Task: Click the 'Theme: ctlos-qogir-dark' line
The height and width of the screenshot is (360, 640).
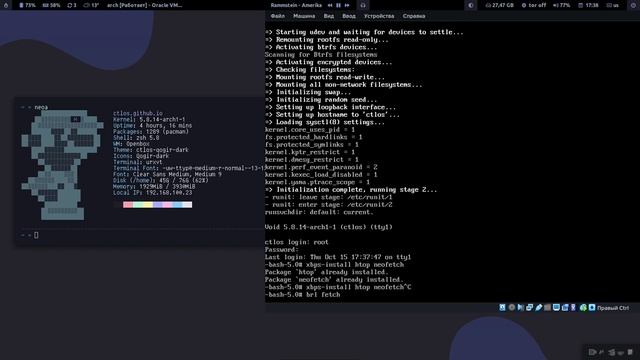Action: click(x=151, y=150)
